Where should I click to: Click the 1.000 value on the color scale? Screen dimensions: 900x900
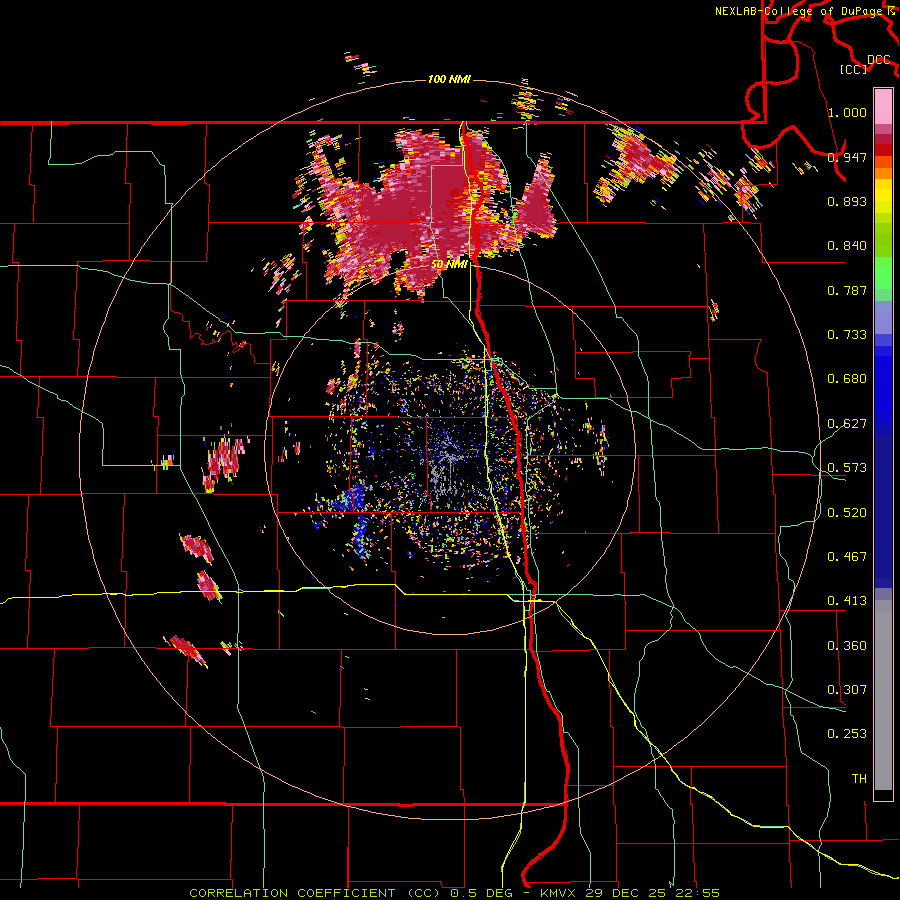coord(847,112)
